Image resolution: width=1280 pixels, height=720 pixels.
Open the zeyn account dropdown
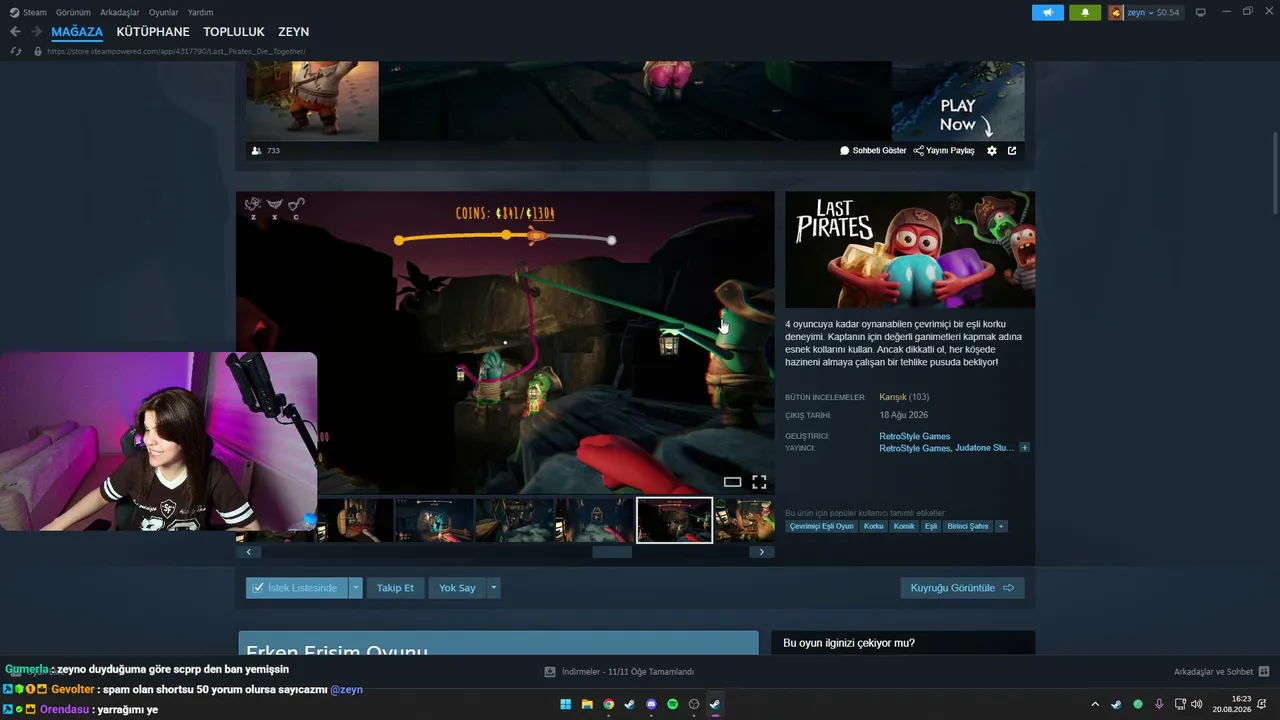click(x=1138, y=12)
